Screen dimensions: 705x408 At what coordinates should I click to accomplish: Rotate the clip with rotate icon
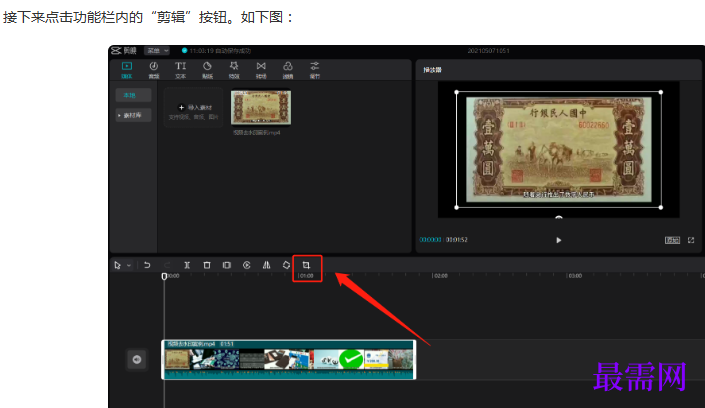pyautogui.click(x=286, y=265)
